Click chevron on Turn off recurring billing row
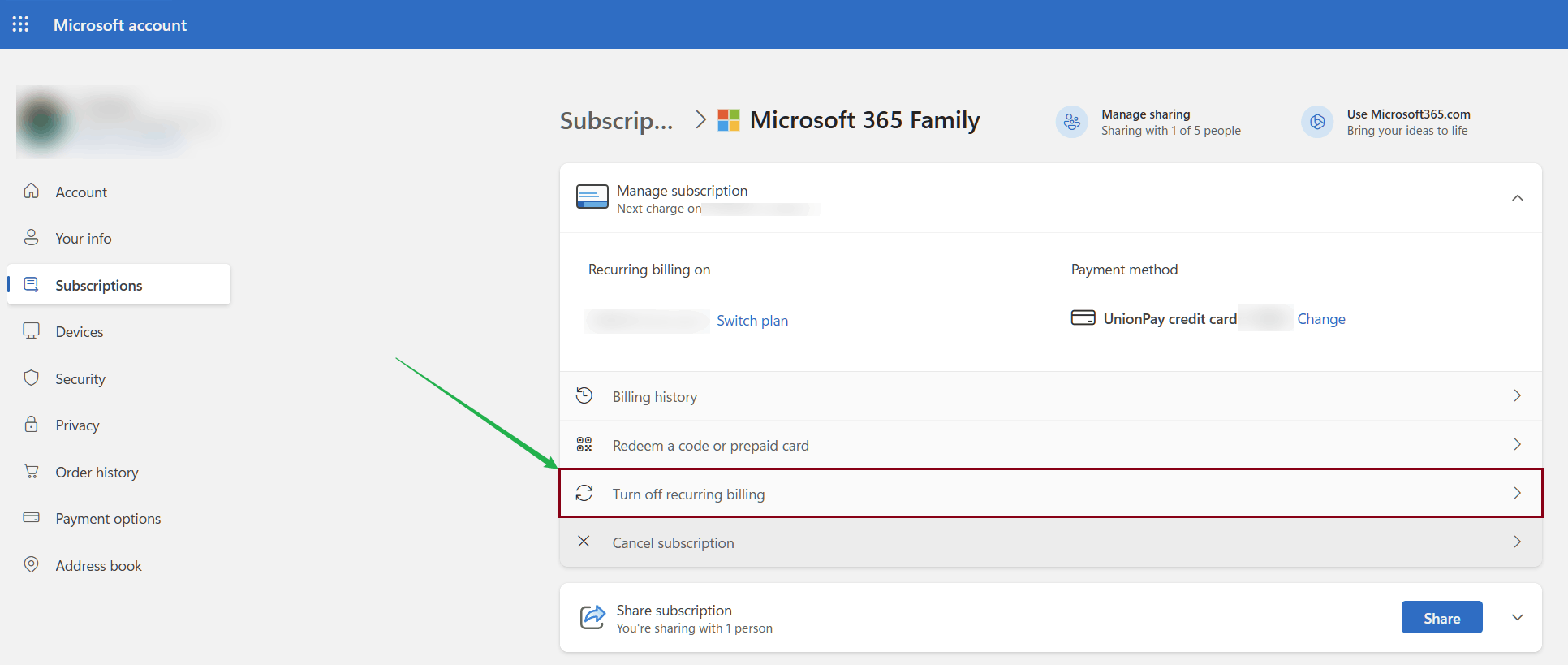Viewport: 1568px width, 665px height. (x=1518, y=493)
